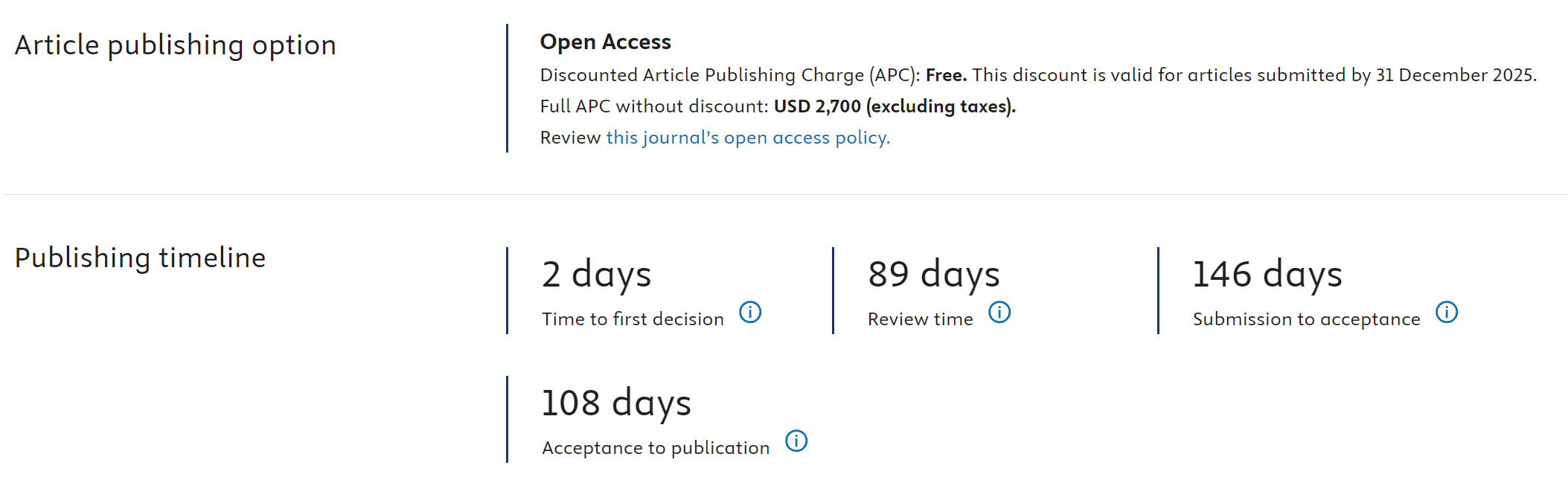Open Acceptance to publication info icon

tap(796, 441)
